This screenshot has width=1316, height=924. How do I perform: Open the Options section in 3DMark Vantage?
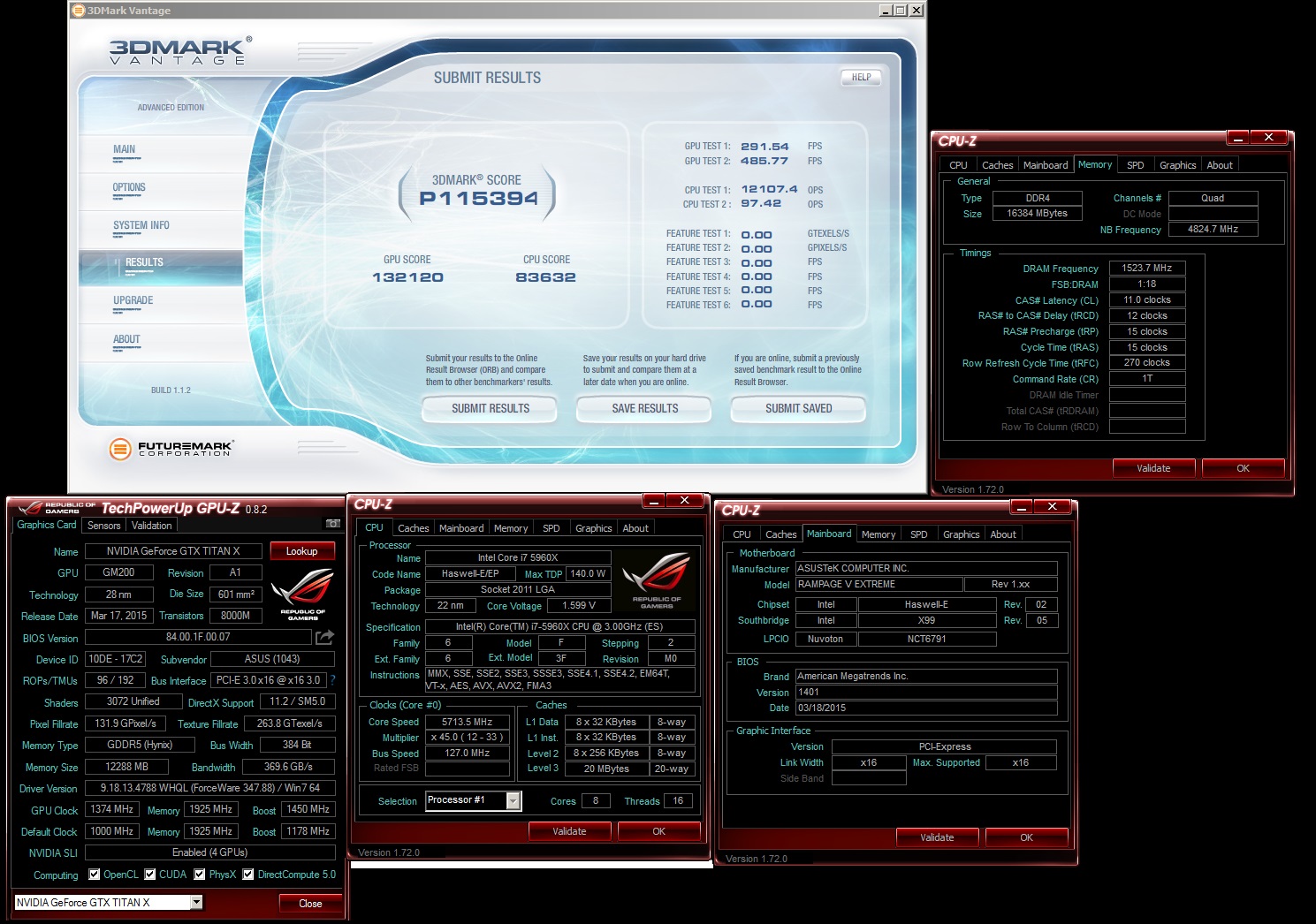click(x=129, y=187)
